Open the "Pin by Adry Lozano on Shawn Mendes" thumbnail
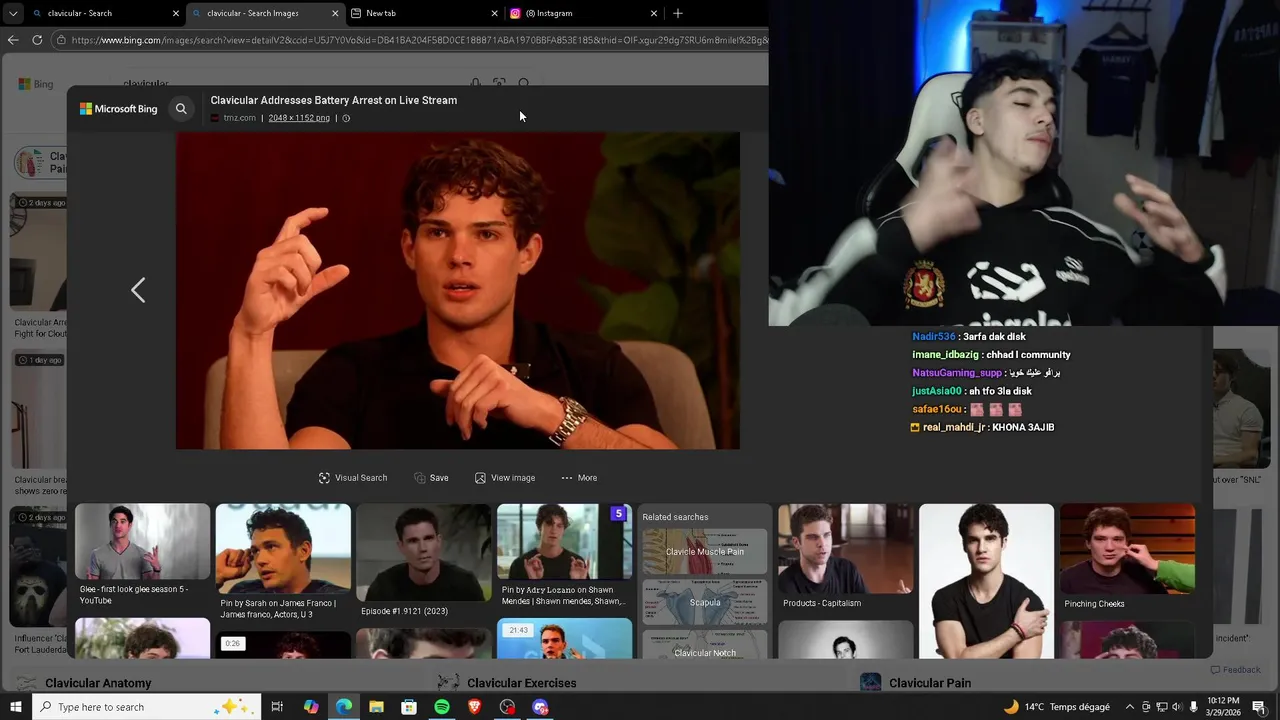The image size is (1280, 720). (564, 541)
